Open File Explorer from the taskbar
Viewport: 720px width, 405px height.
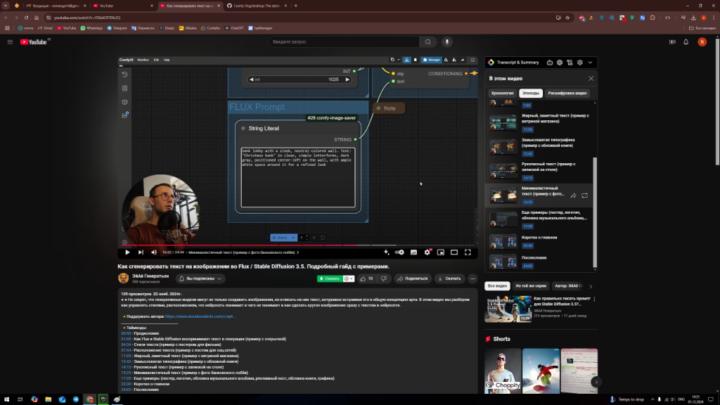(x=48, y=399)
